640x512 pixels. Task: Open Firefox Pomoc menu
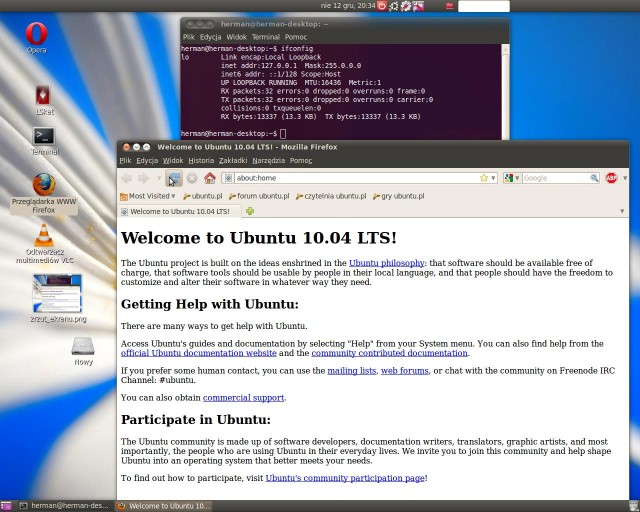click(301, 160)
